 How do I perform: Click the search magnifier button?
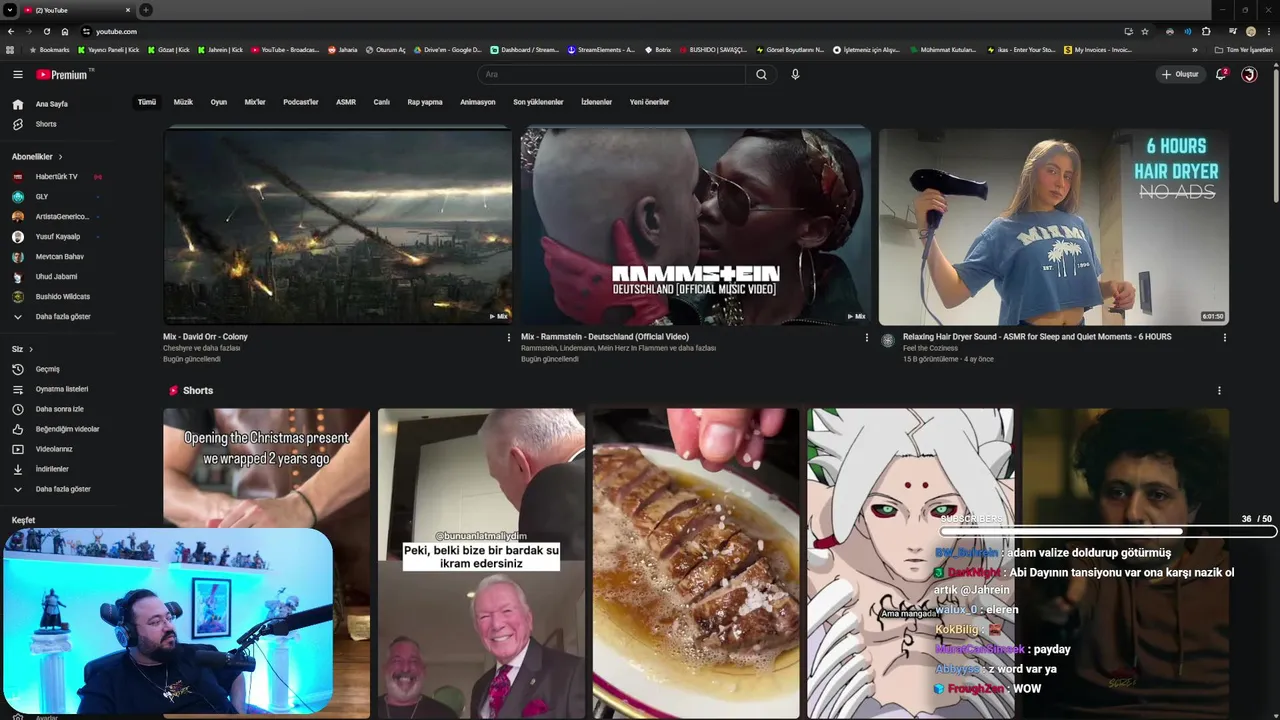[x=761, y=74]
